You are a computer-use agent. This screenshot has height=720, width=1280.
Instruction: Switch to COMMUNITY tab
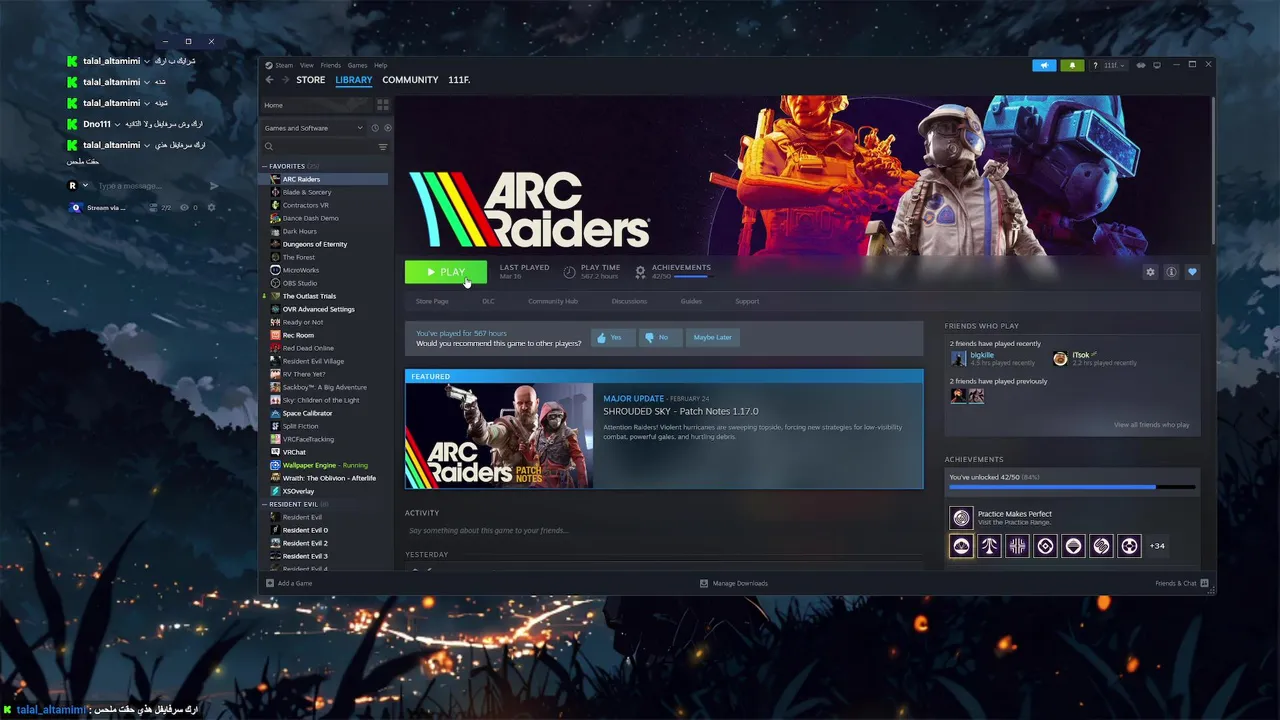[x=410, y=80]
